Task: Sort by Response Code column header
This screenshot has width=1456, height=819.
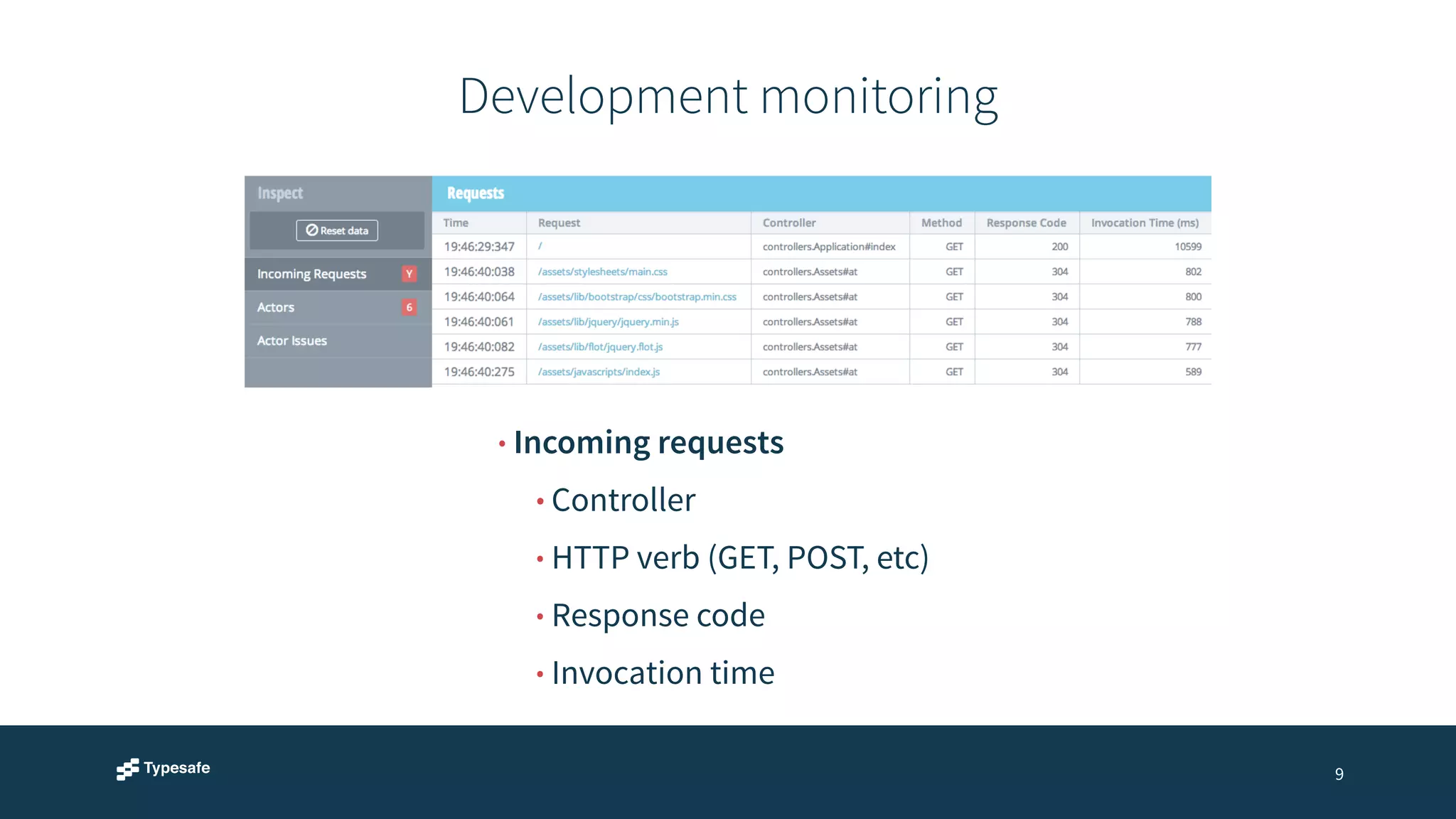Action: [x=1026, y=223]
